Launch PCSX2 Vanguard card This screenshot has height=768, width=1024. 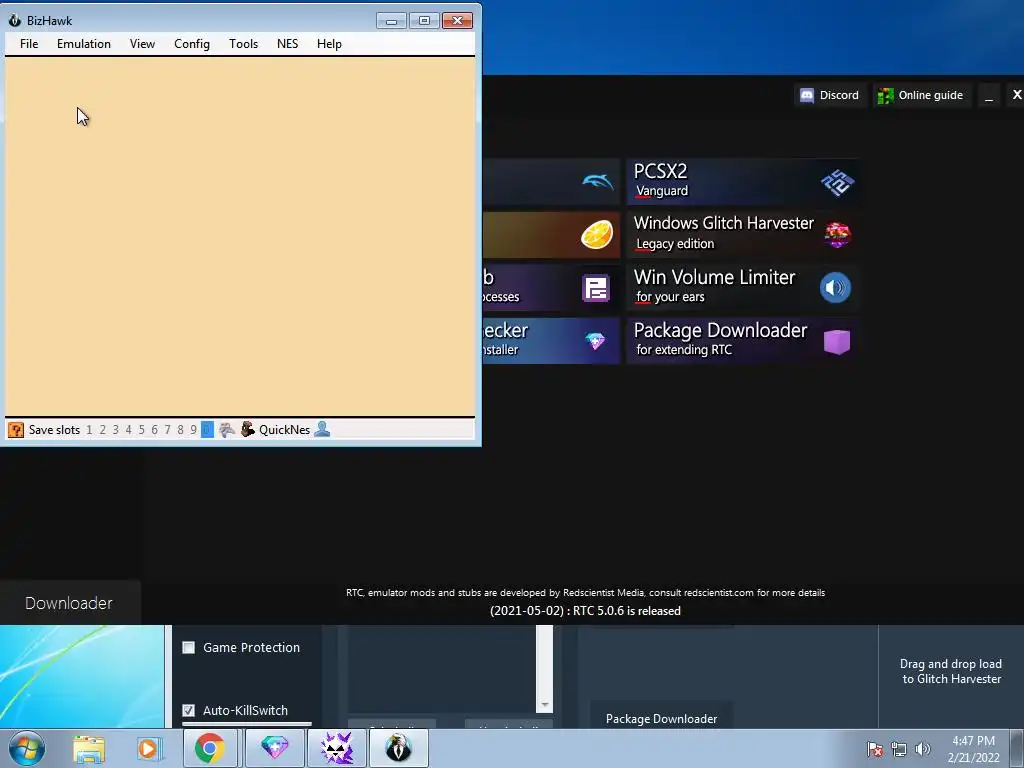[x=743, y=181]
